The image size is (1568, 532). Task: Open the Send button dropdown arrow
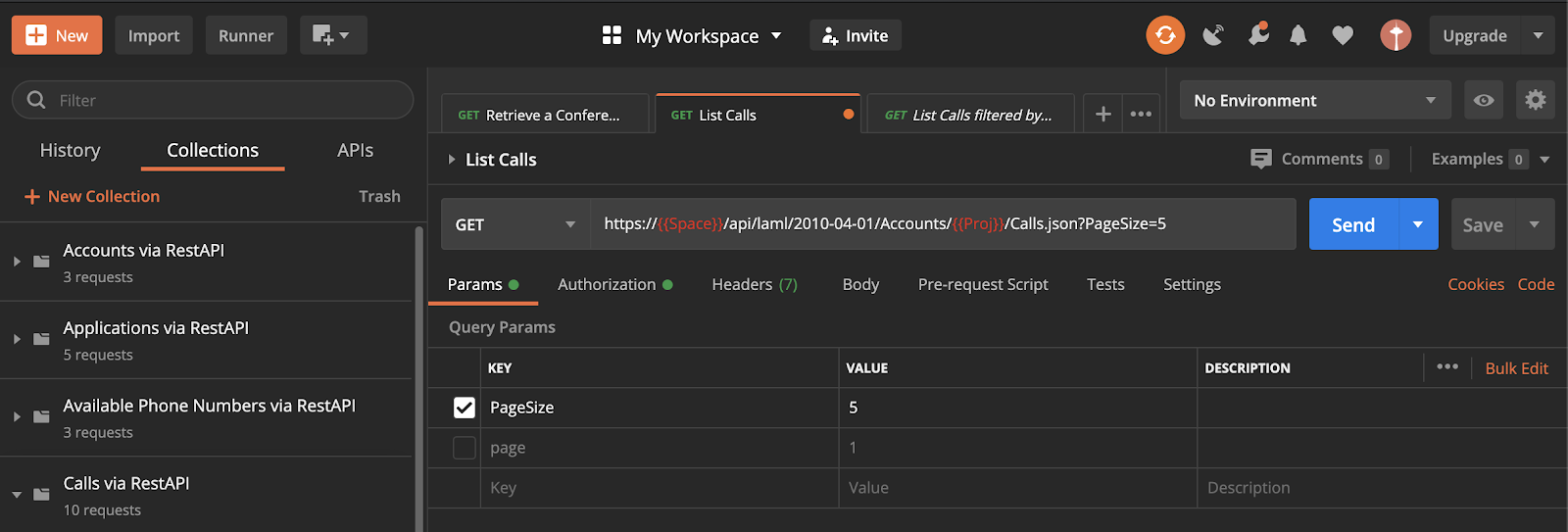coord(1418,224)
